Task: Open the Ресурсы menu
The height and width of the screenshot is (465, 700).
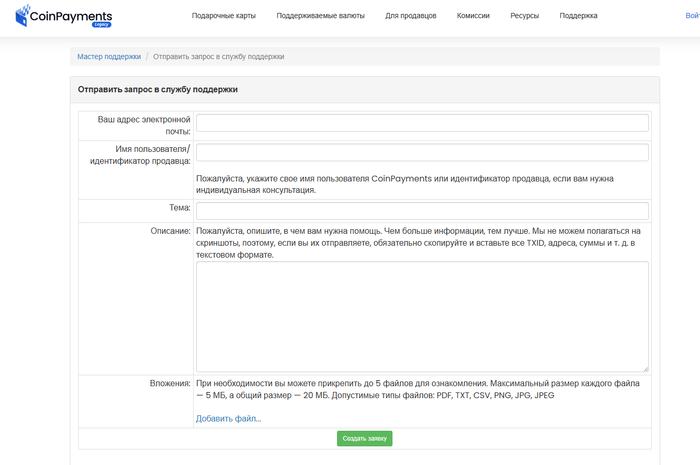Action: click(525, 16)
